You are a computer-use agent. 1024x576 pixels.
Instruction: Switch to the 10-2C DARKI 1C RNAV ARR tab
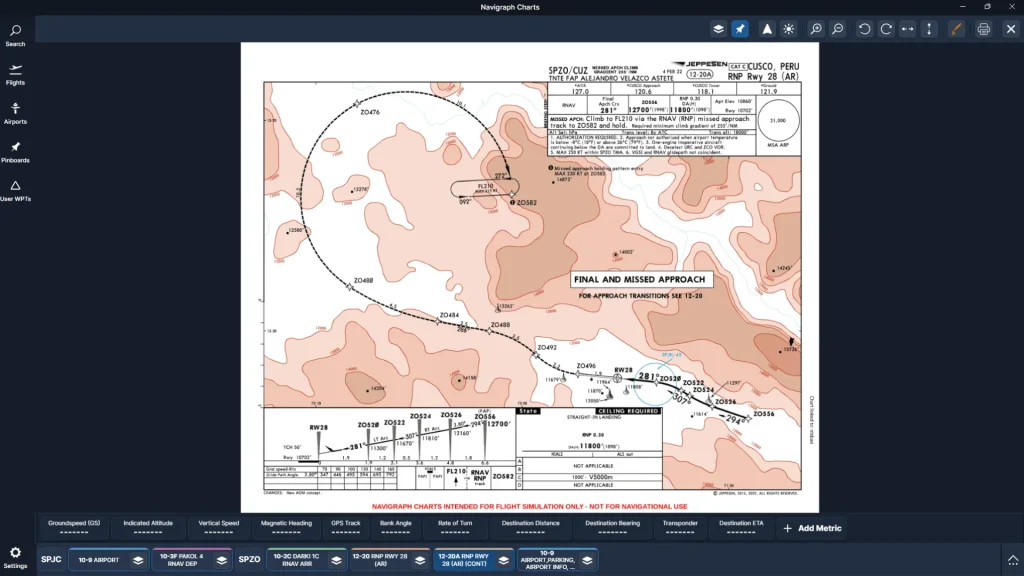[x=296, y=560]
